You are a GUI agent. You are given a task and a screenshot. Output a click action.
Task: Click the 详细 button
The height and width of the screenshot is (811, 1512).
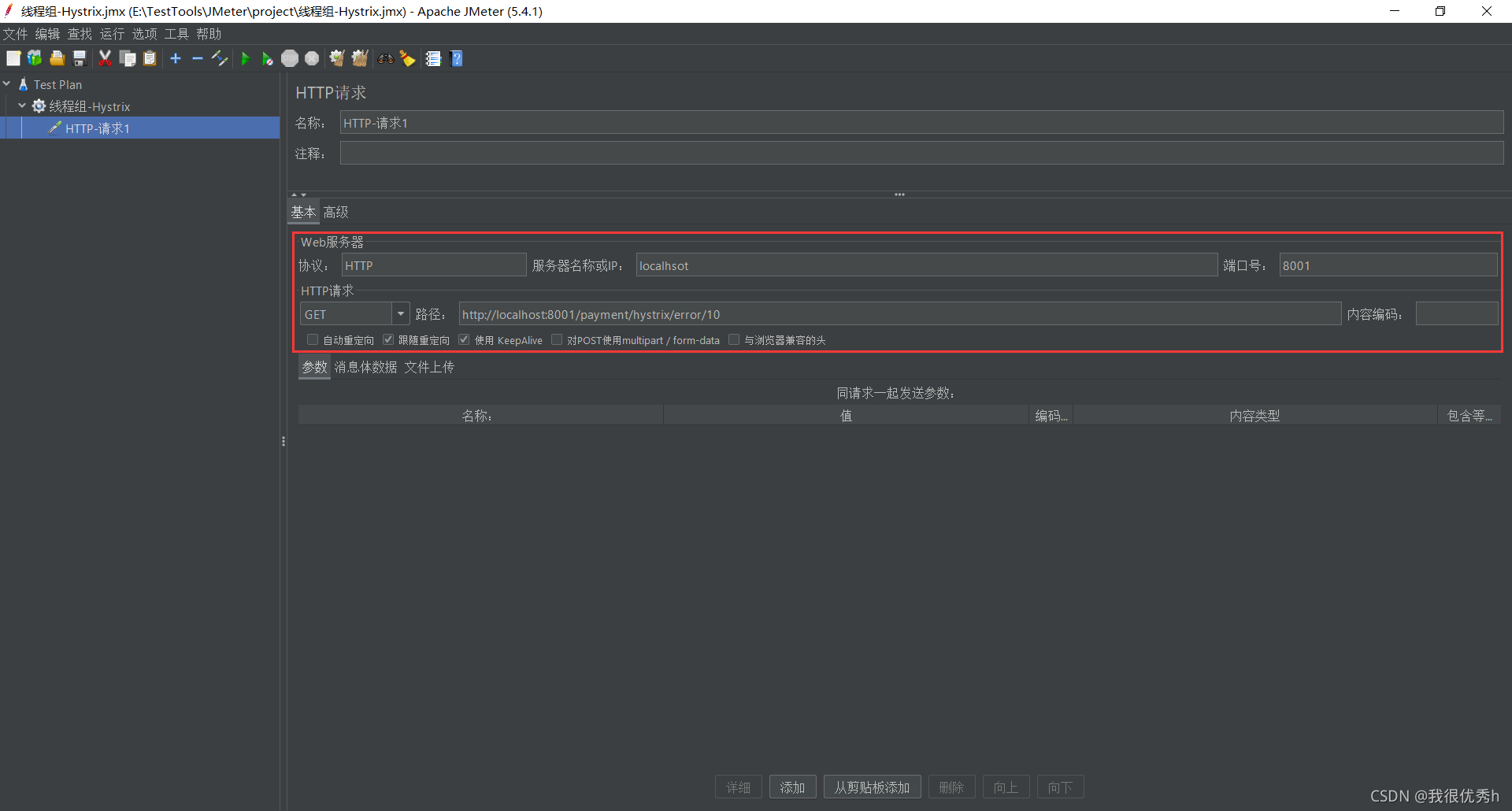click(x=738, y=787)
